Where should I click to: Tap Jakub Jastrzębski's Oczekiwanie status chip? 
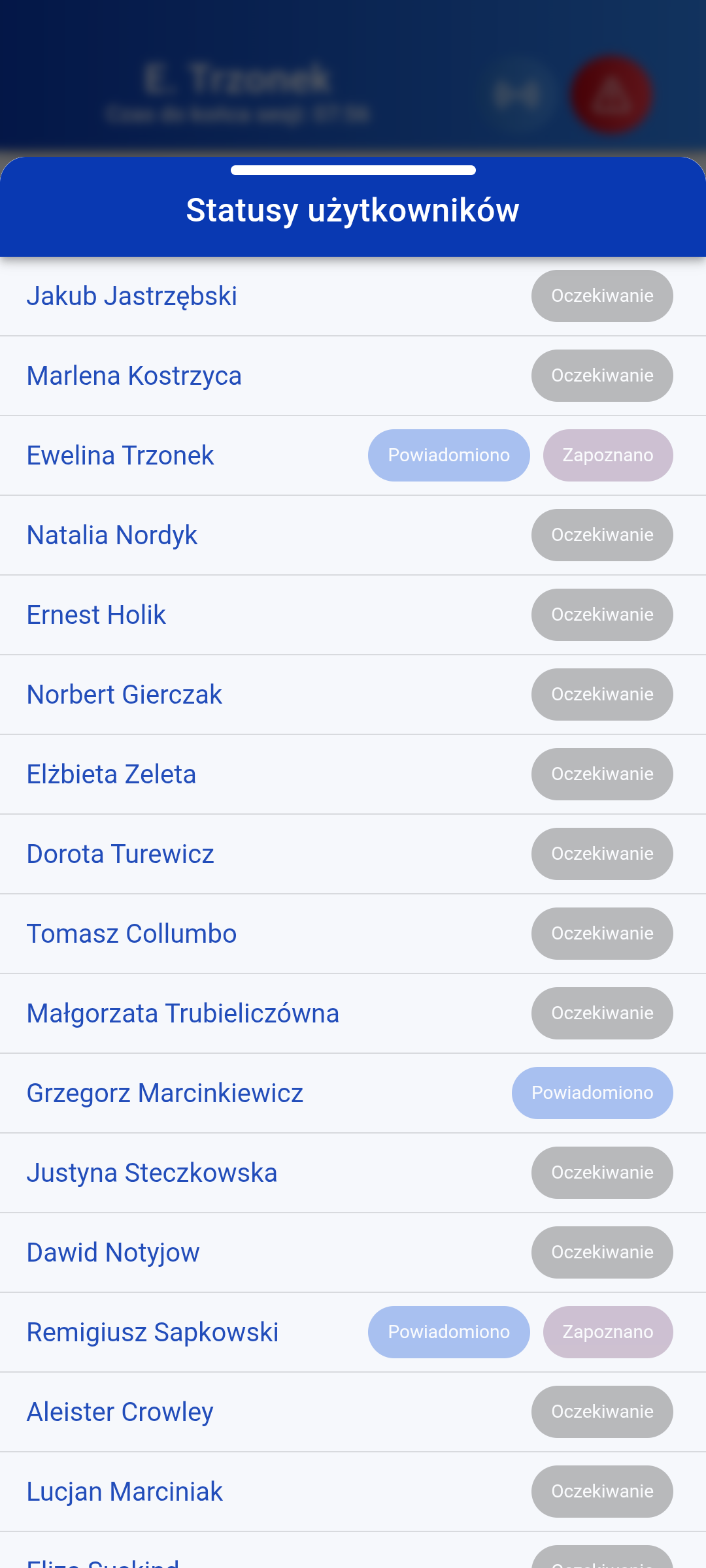click(602, 296)
